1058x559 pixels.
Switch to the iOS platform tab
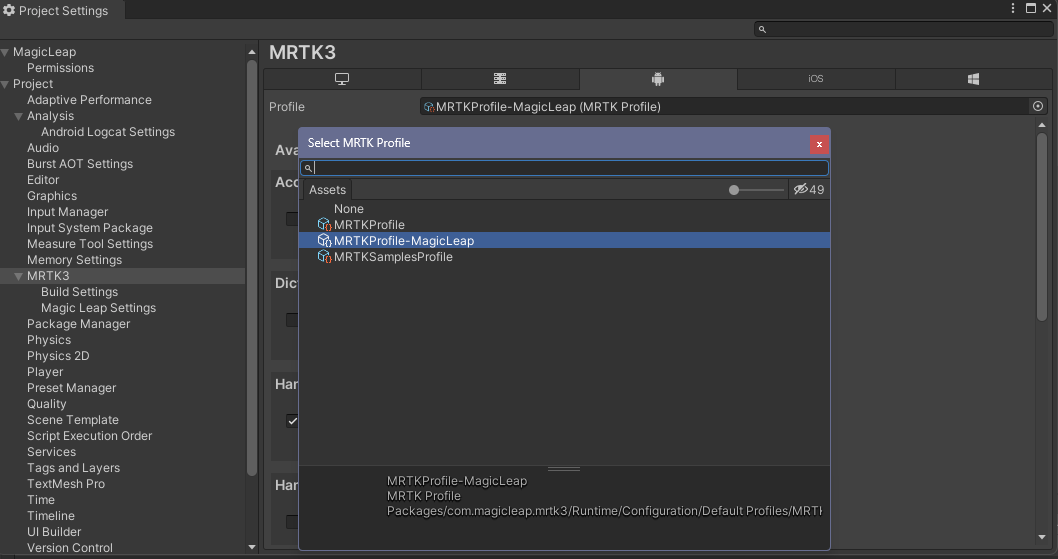pos(815,79)
